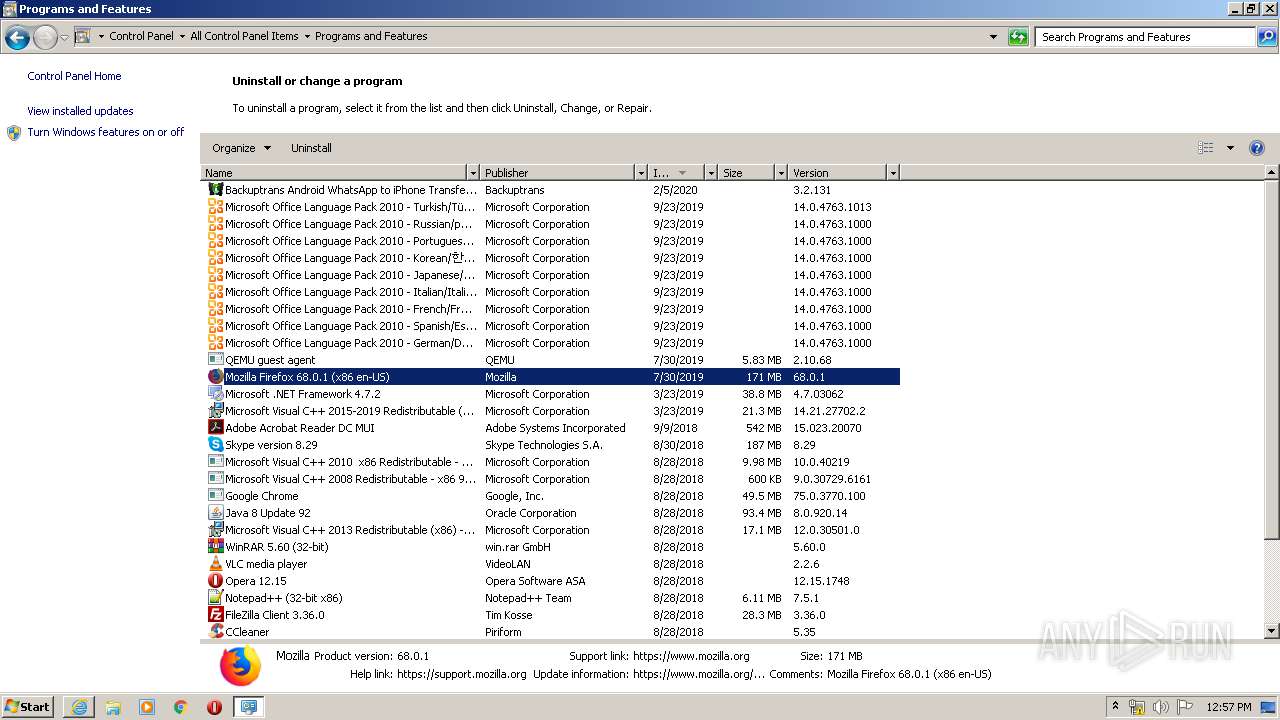1280x720 pixels.
Task: Open Turn Windows features on or off
Action: point(105,132)
